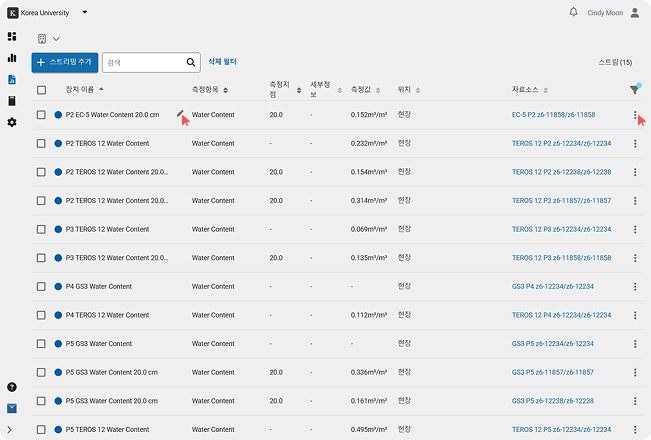This screenshot has height=440, width=651.
Task: Open the more menu for TEROS 12 P4 z6-12234 row
Action: tap(635, 315)
